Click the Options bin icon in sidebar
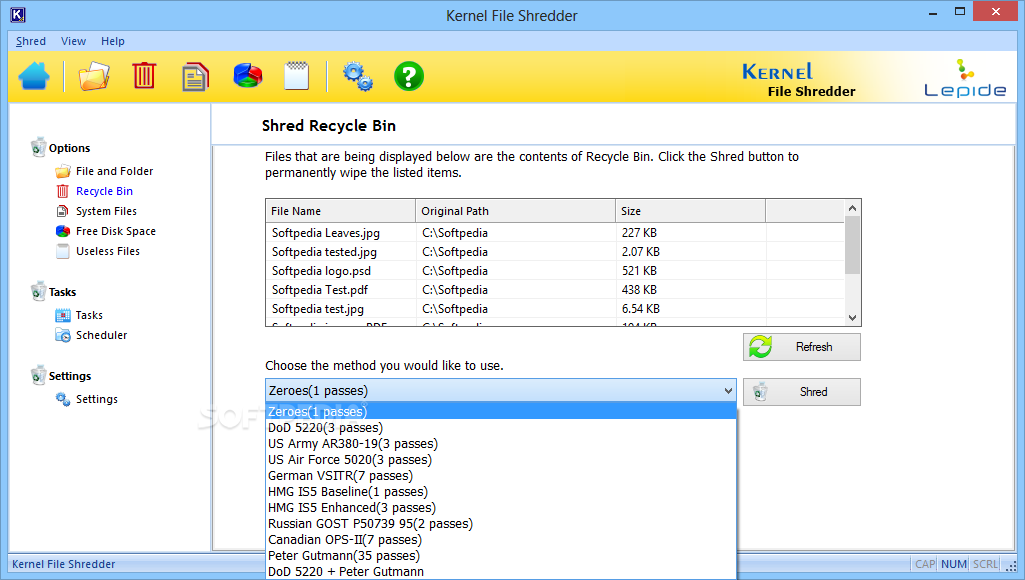Viewport: 1025px width, 580px height. (38, 147)
